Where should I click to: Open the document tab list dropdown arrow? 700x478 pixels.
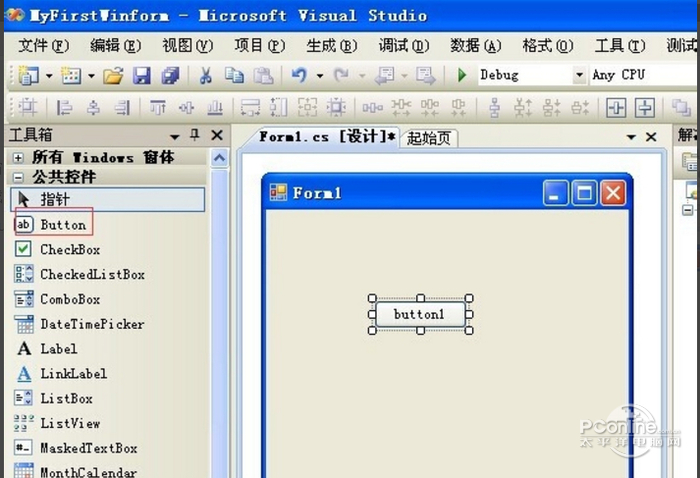631,137
